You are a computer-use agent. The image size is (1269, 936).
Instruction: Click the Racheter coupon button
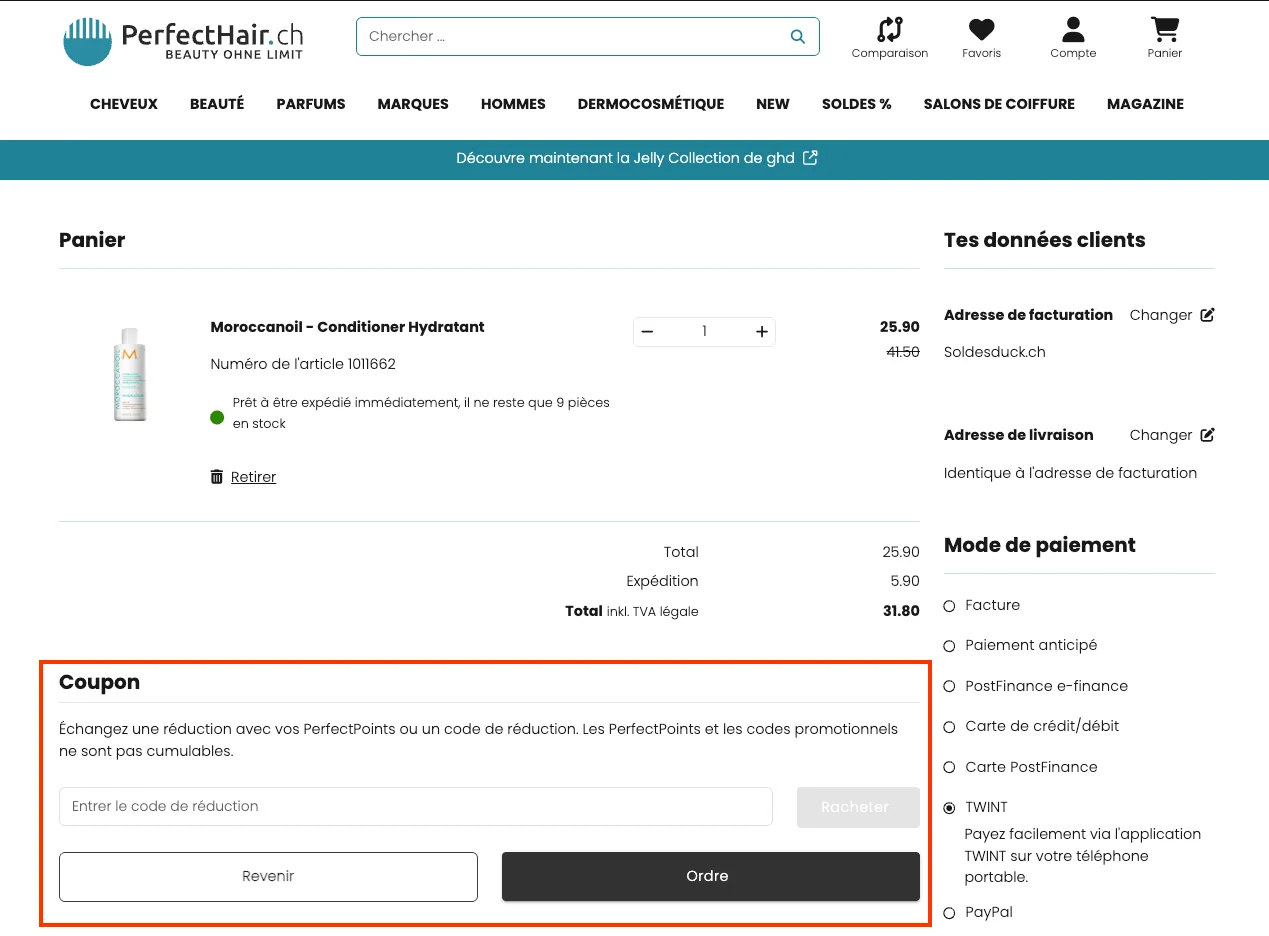pyautogui.click(x=858, y=807)
